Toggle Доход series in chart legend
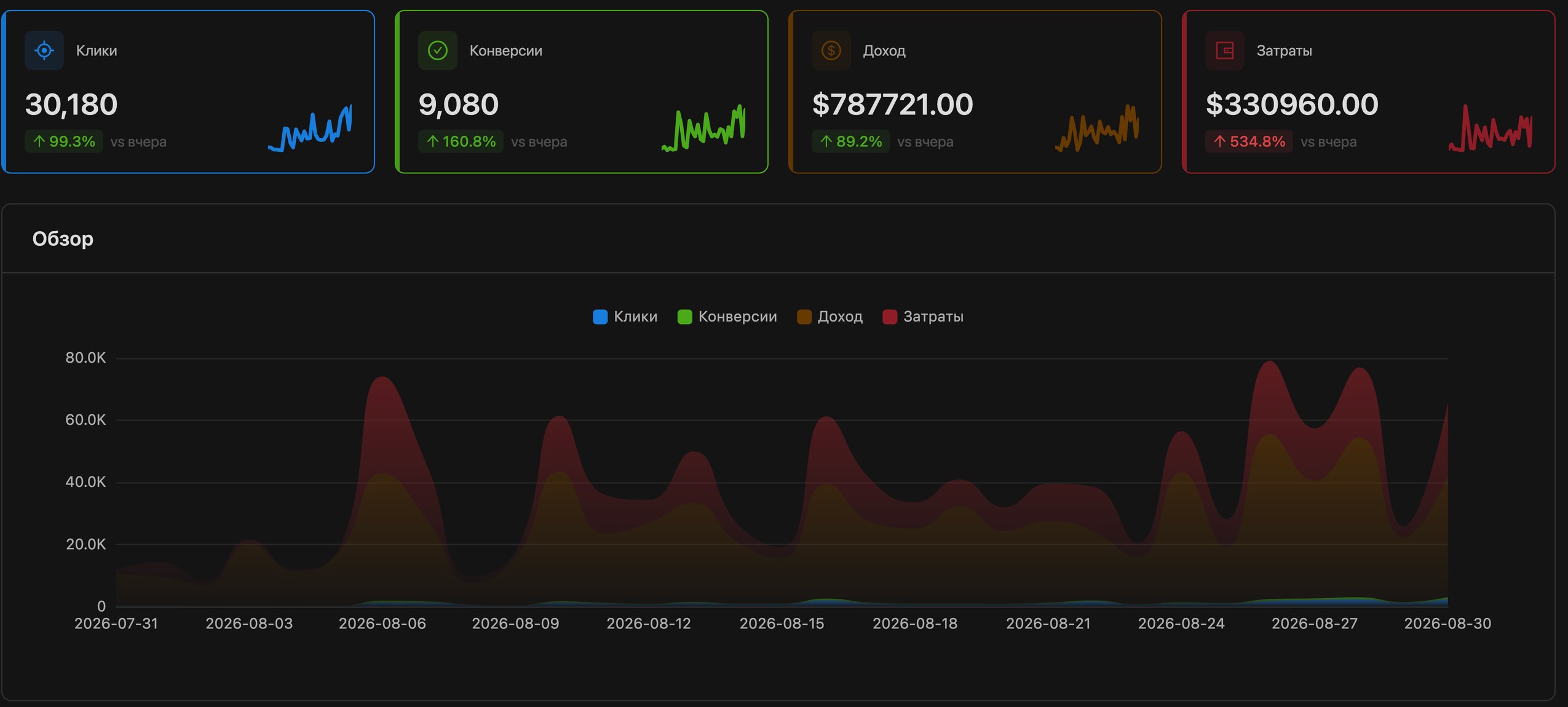 (x=830, y=317)
